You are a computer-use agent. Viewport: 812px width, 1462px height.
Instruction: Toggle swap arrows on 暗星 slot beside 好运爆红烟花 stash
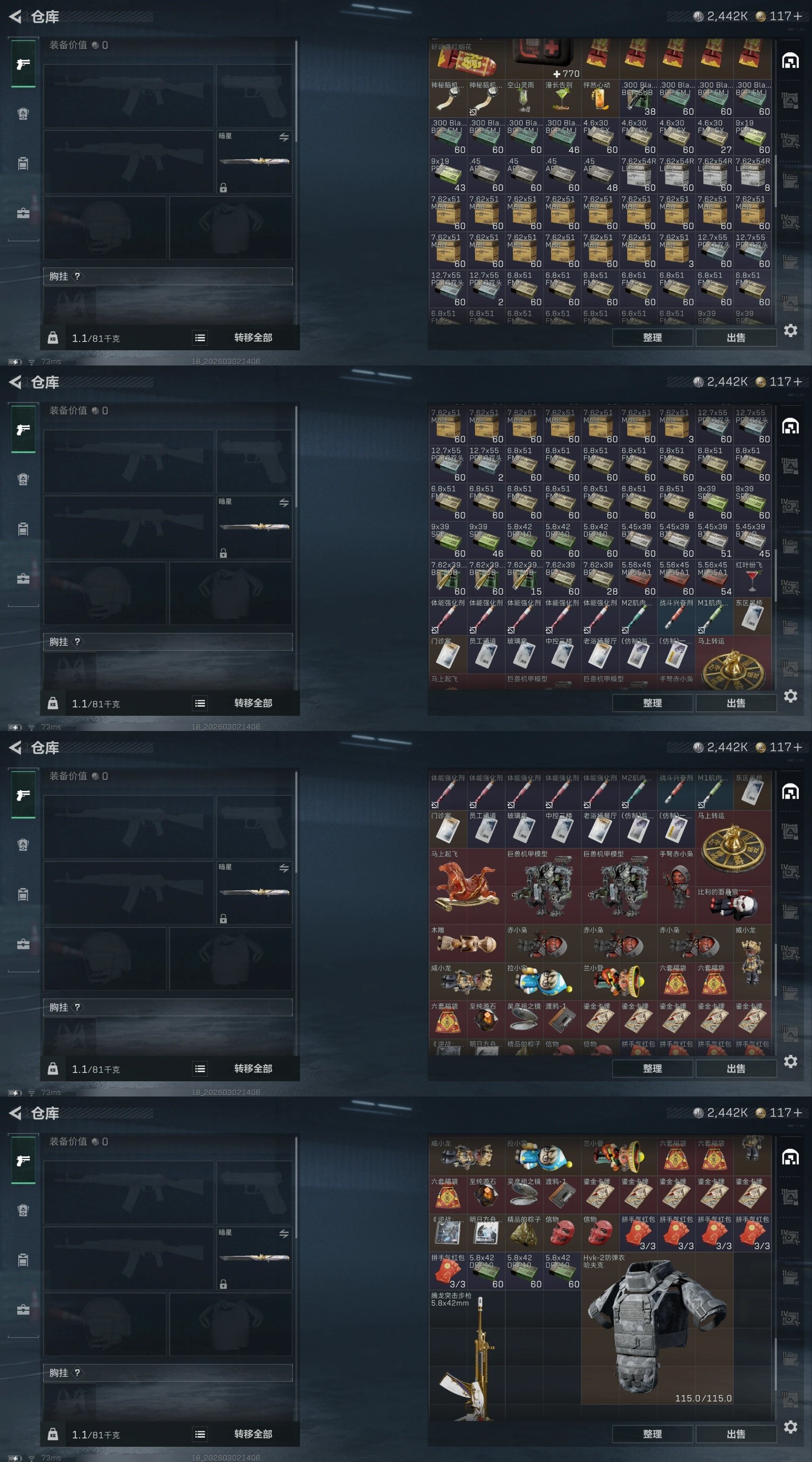point(284,138)
